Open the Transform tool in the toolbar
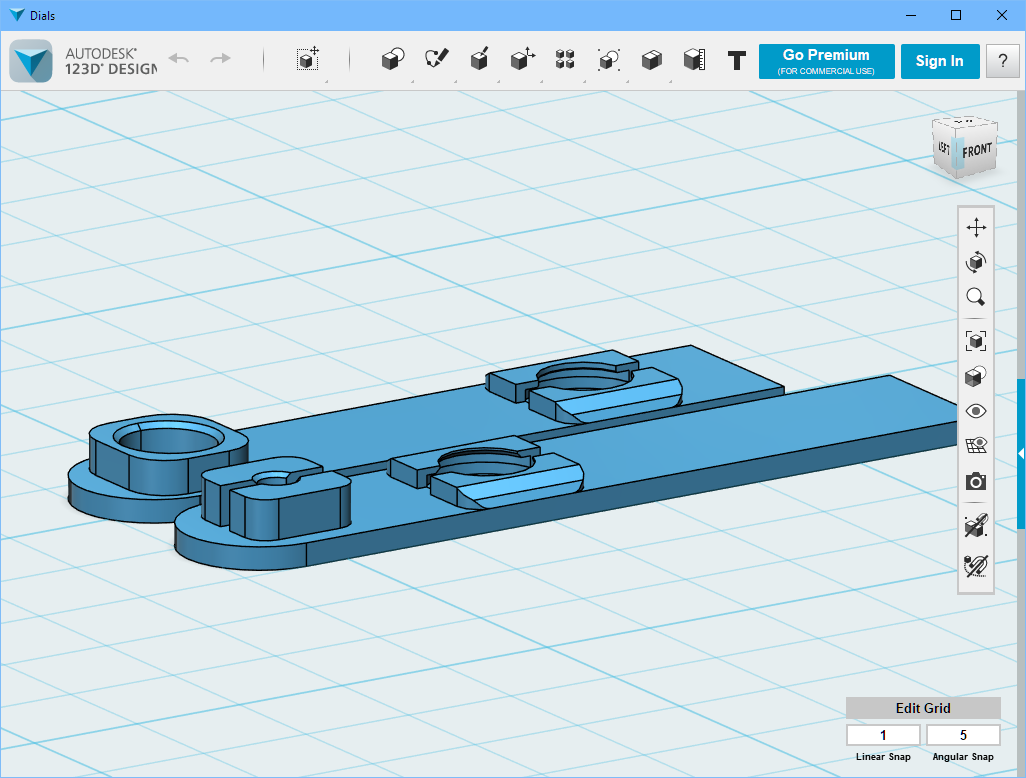Screen dimensions: 1026x778 tap(308, 60)
